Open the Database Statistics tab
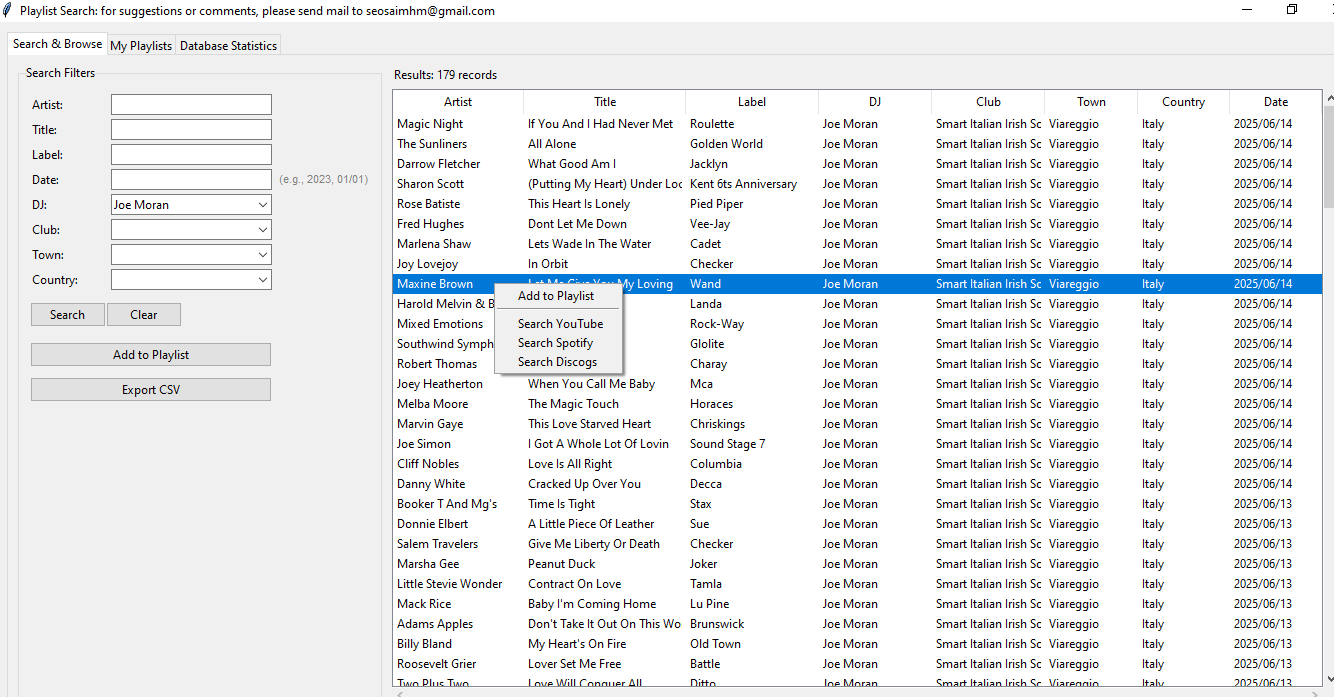Viewport: 1334px width, 697px height. click(x=228, y=46)
